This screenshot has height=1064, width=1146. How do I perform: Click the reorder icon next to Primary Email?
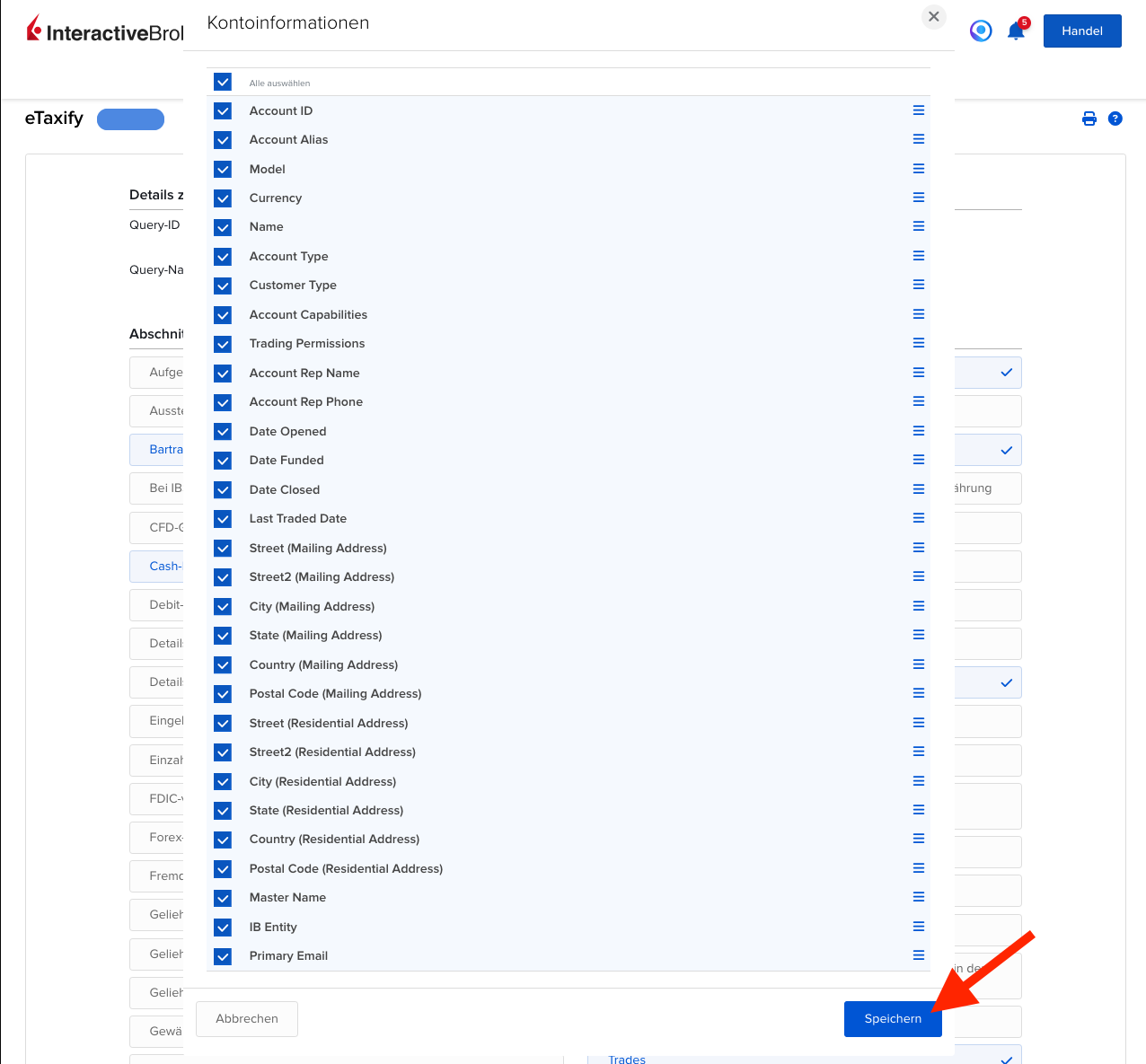[918, 955]
